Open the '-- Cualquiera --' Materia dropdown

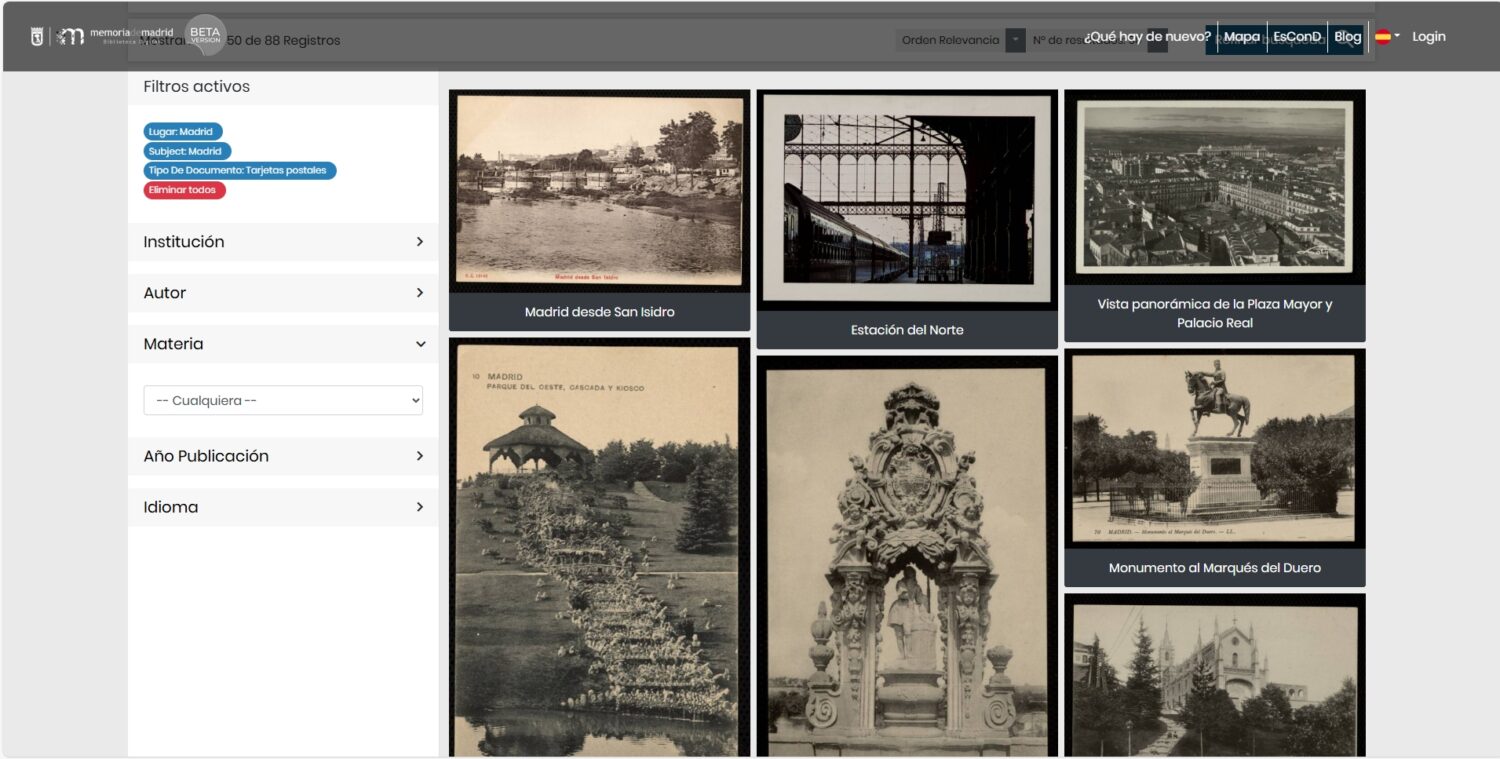[x=283, y=401]
